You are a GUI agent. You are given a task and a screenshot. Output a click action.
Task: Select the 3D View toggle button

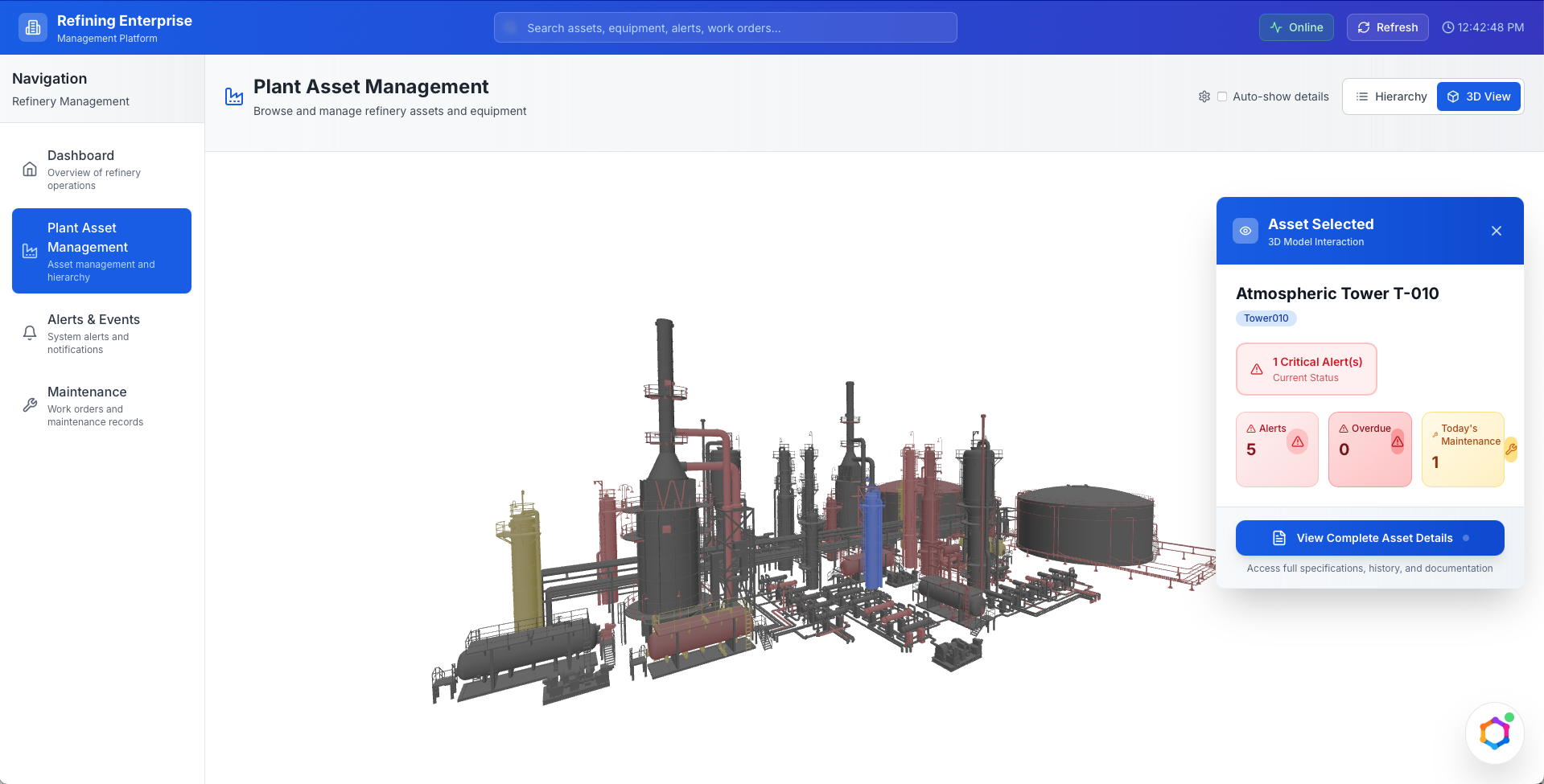coord(1479,96)
